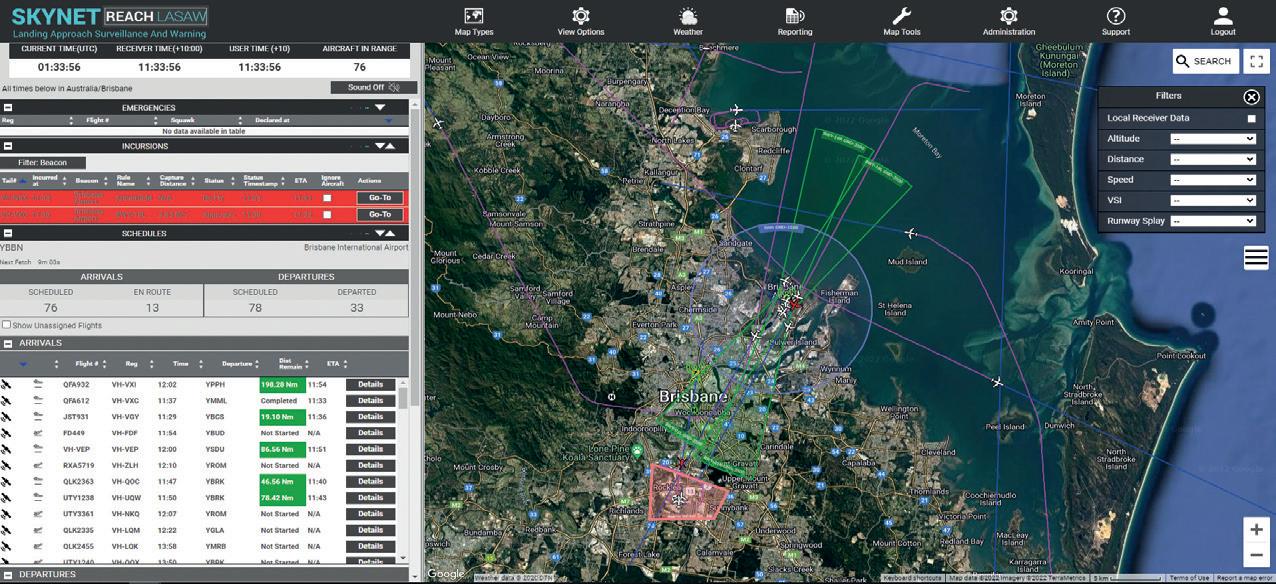
Task: Open Details for flight QFA932
Action: [x=370, y=384]
